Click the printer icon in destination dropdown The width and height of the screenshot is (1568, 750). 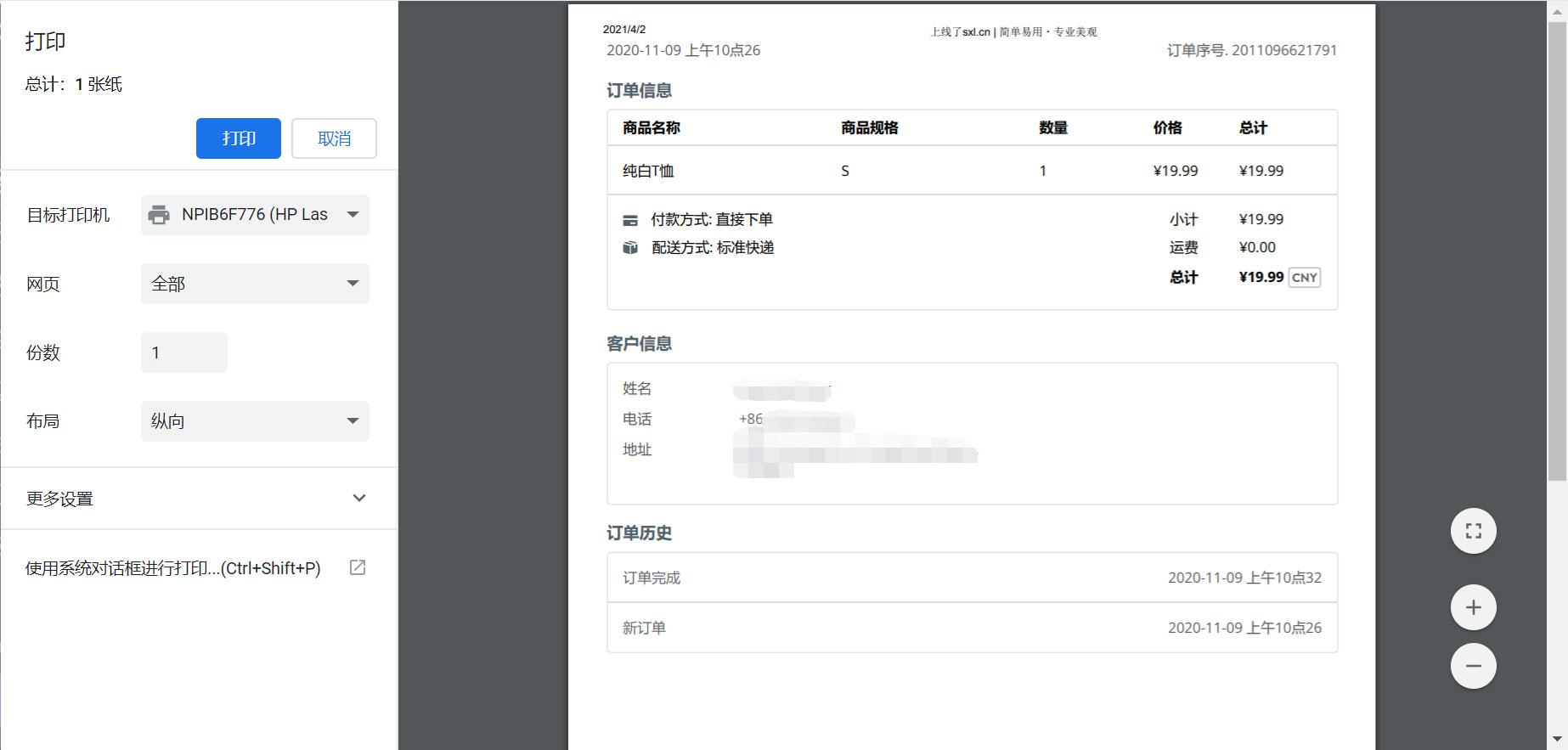[159, 215]
